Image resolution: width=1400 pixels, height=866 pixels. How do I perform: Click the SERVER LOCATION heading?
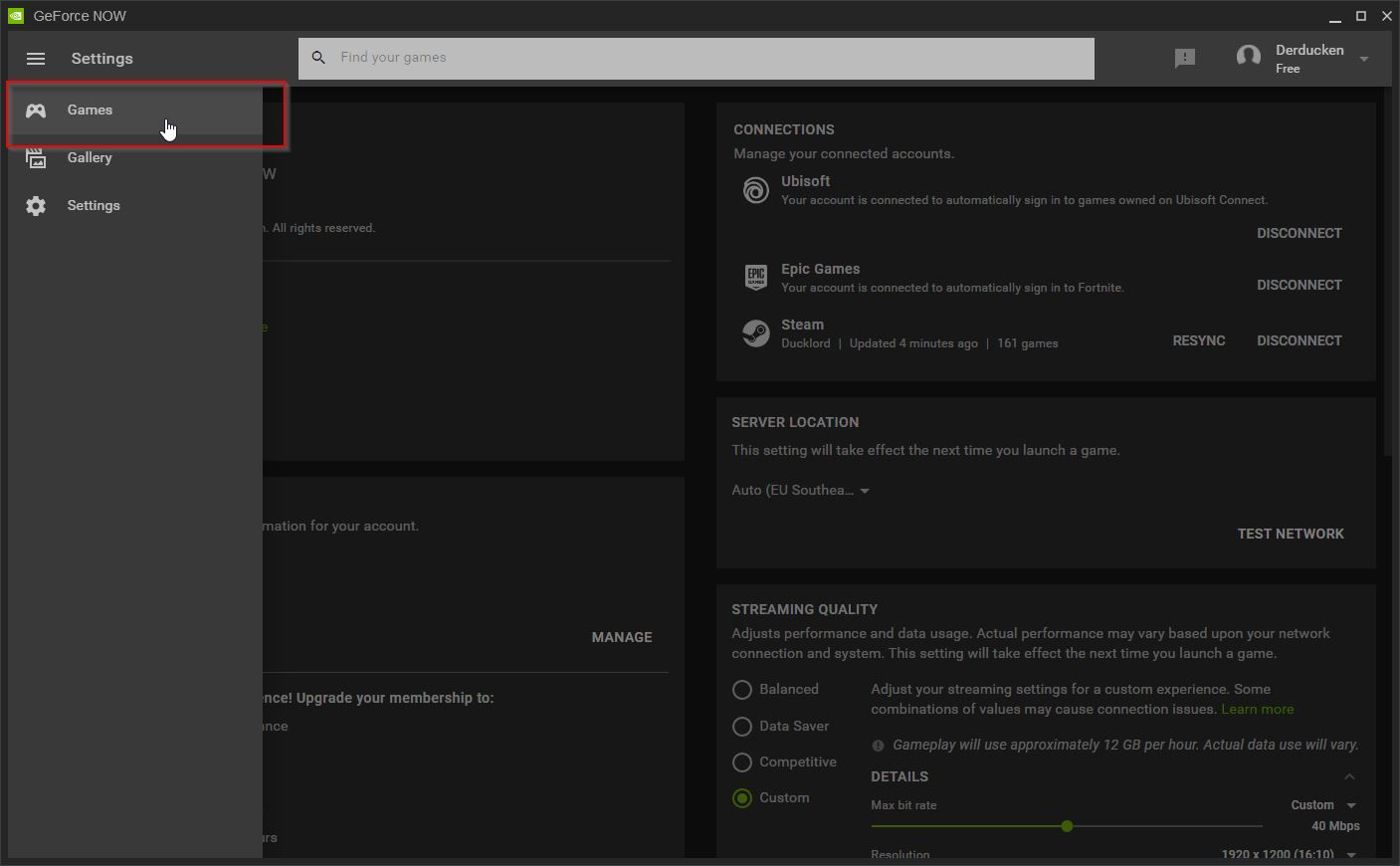point(795,423)
